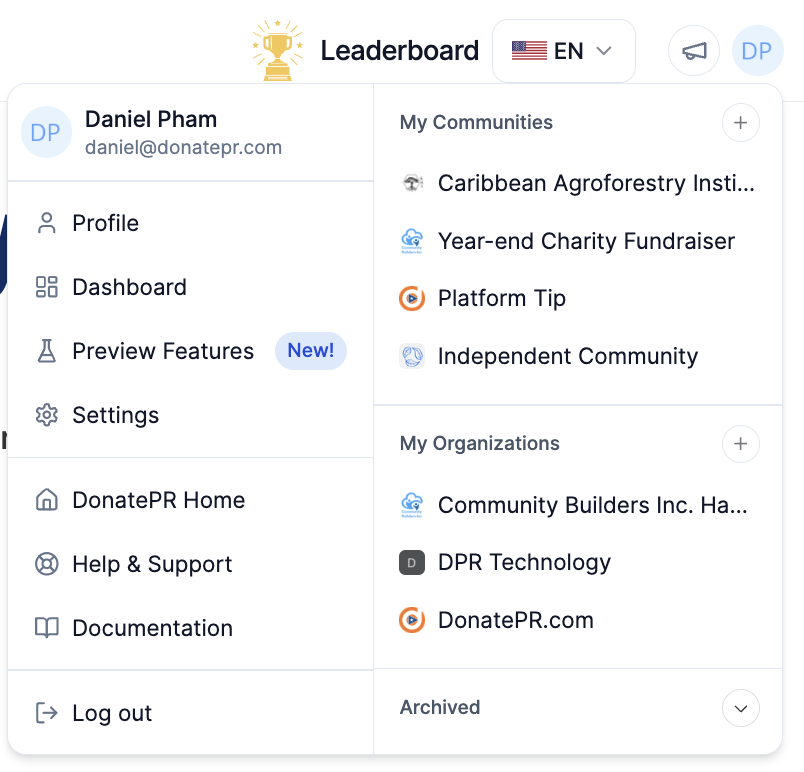Expand the Archived section chevron
Viewport: 804px width, 772px height.
(x=740, y=708)
